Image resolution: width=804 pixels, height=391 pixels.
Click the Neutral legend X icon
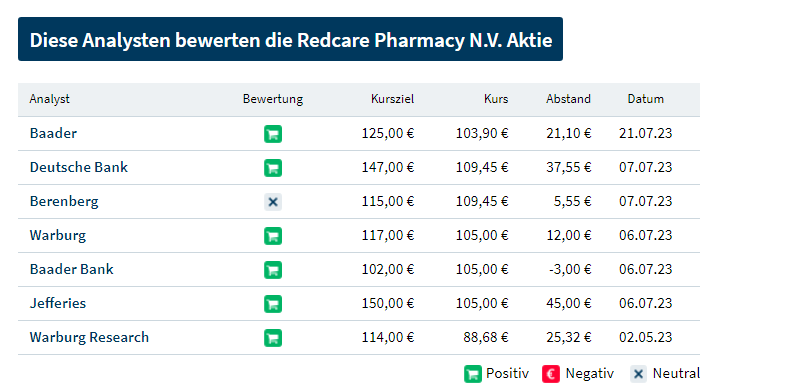pos(638,374)
